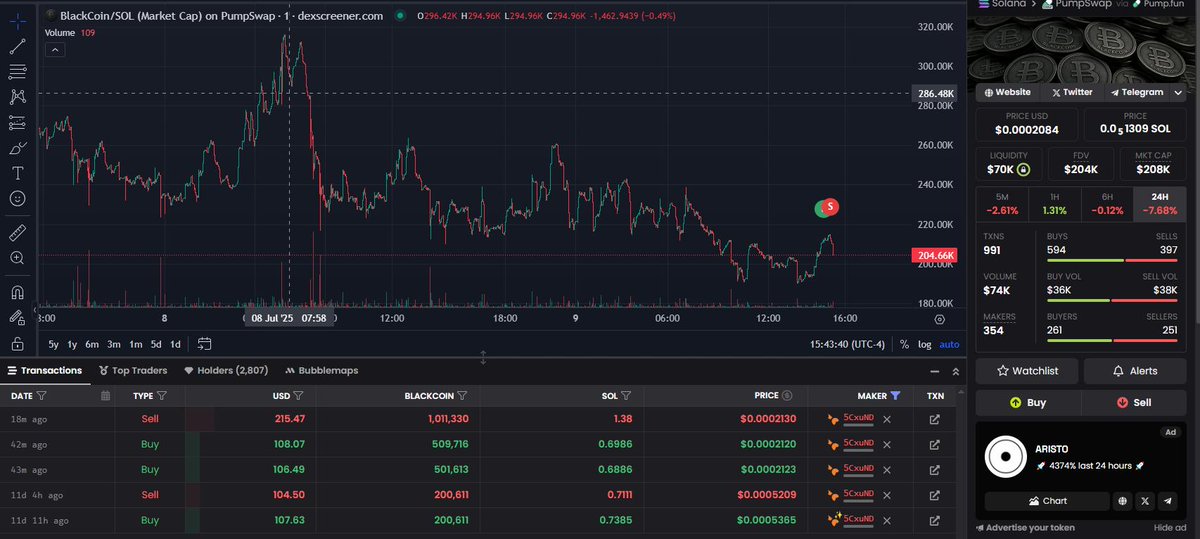Toggle the PRICE column currency icon

tap(787, 396)
